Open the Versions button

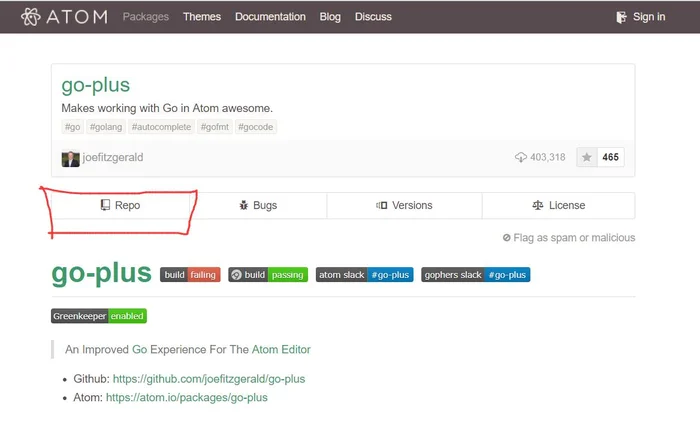(404, 205)
